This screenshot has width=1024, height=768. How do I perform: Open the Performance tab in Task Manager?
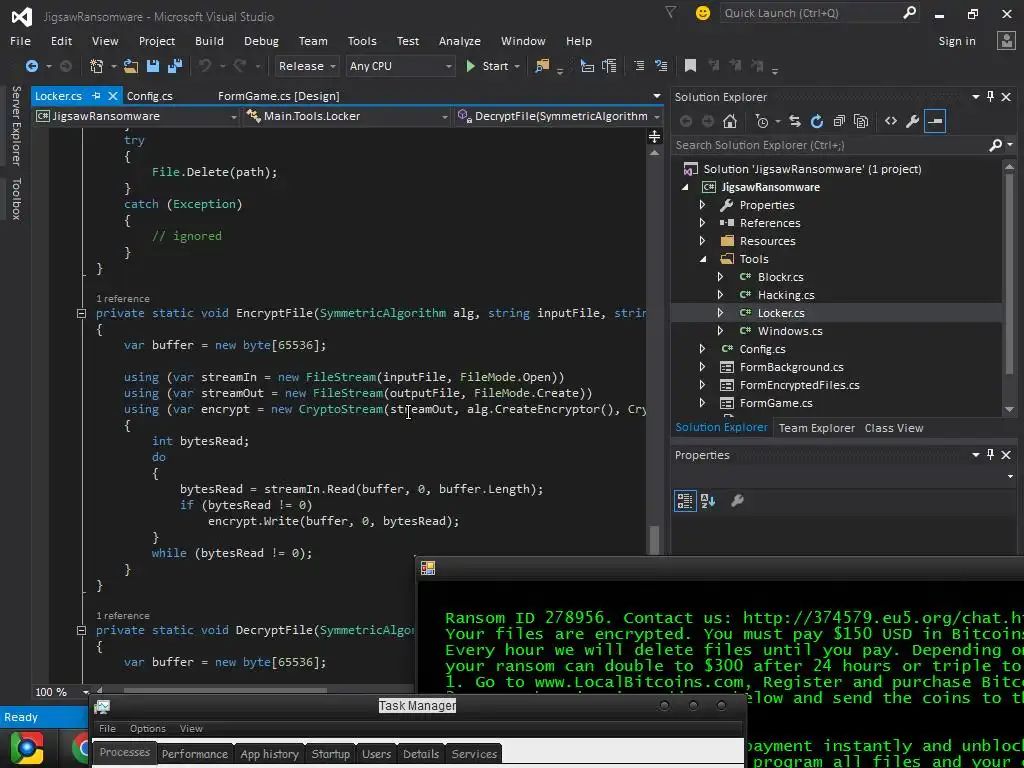point(195,754)
